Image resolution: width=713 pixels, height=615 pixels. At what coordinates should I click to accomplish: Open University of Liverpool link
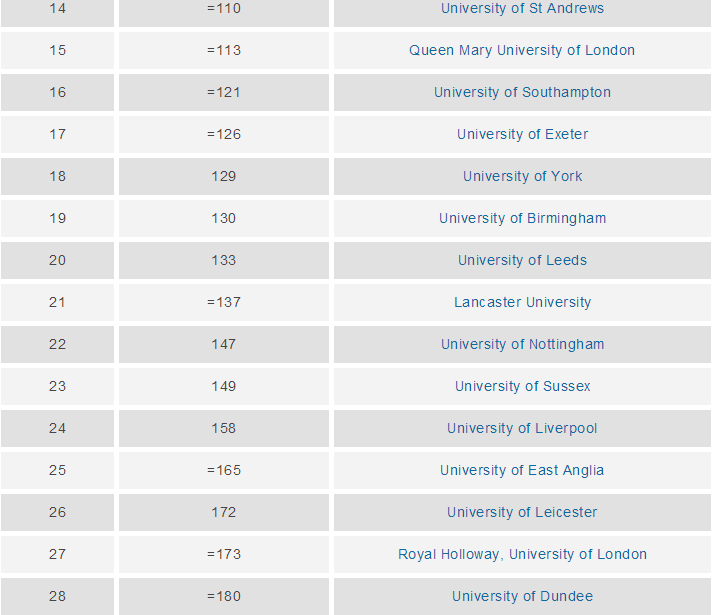(x=522, y=429)
